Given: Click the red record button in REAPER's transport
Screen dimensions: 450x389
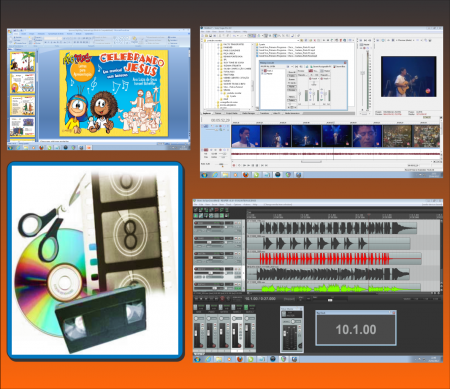Looking at the screenshot, I should coord(222,299).
